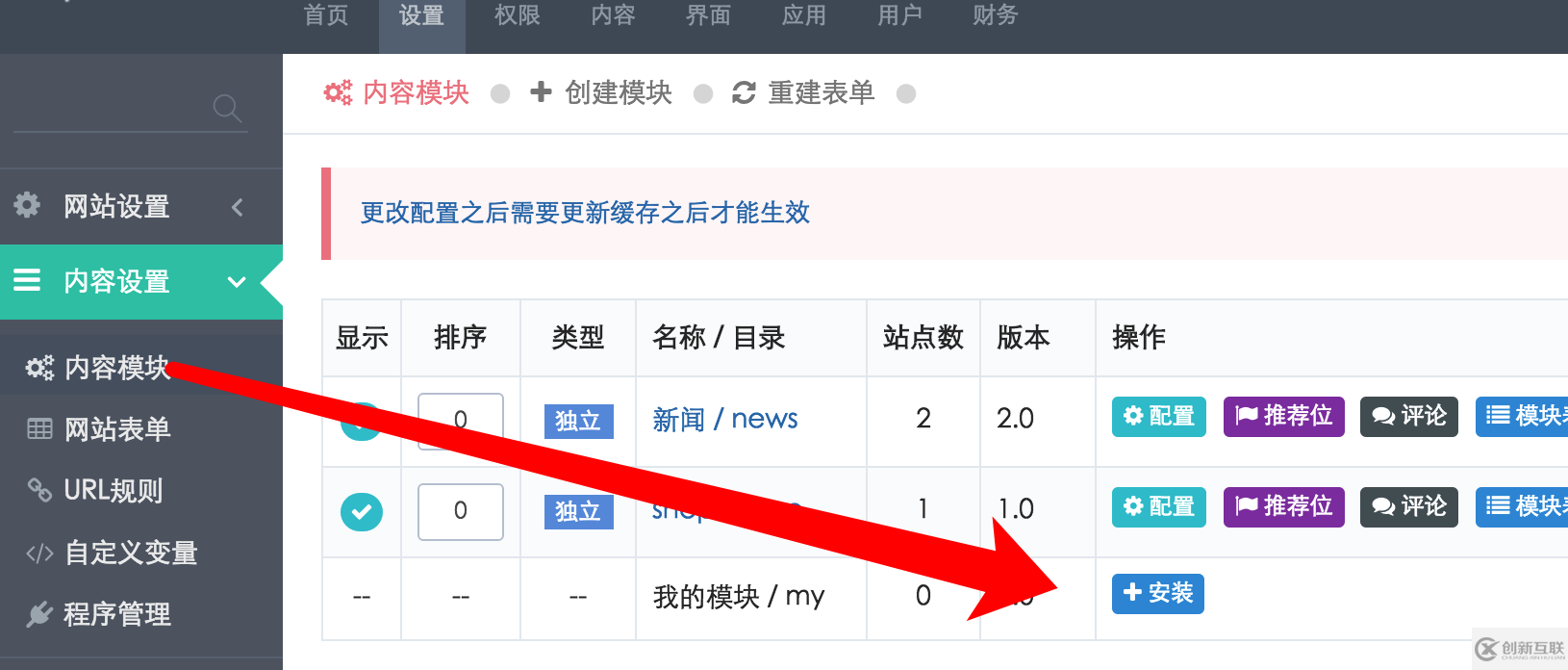
Task: Open the 用户 top menu
Action: [x=899, y=15]
